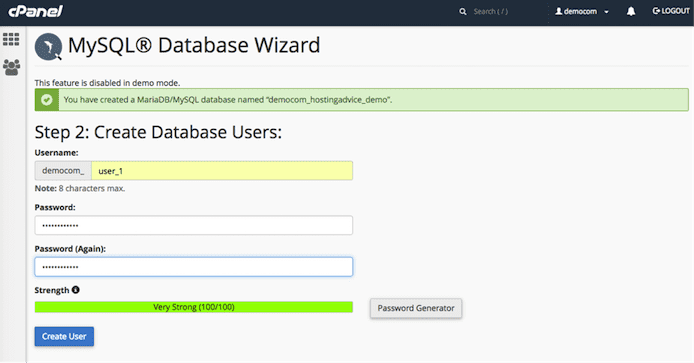Open the User Manager people icon
This screenshot has height=363, width=694.
point(12,67)
